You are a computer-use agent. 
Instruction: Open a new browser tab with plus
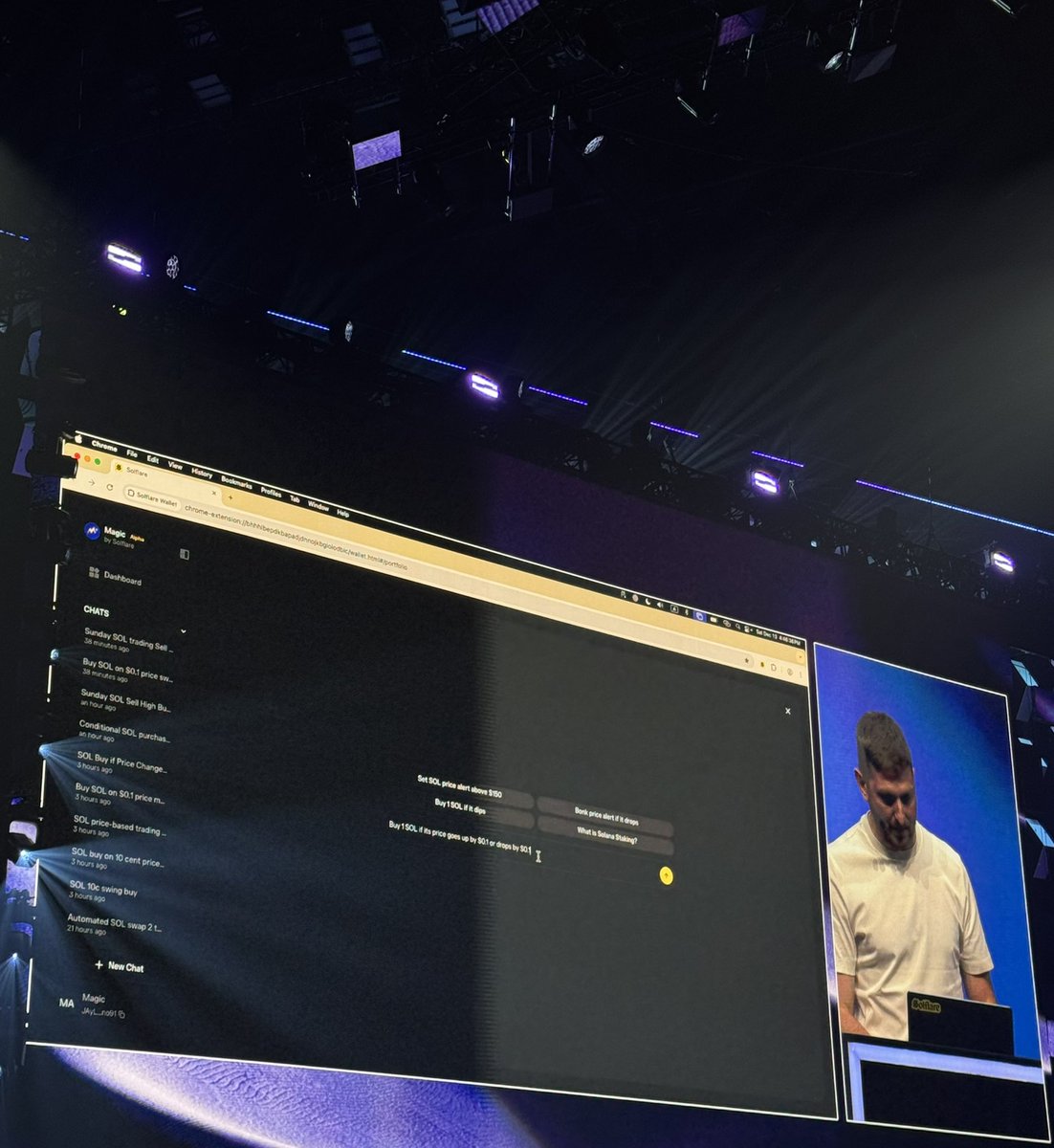(x=230, y=497)
